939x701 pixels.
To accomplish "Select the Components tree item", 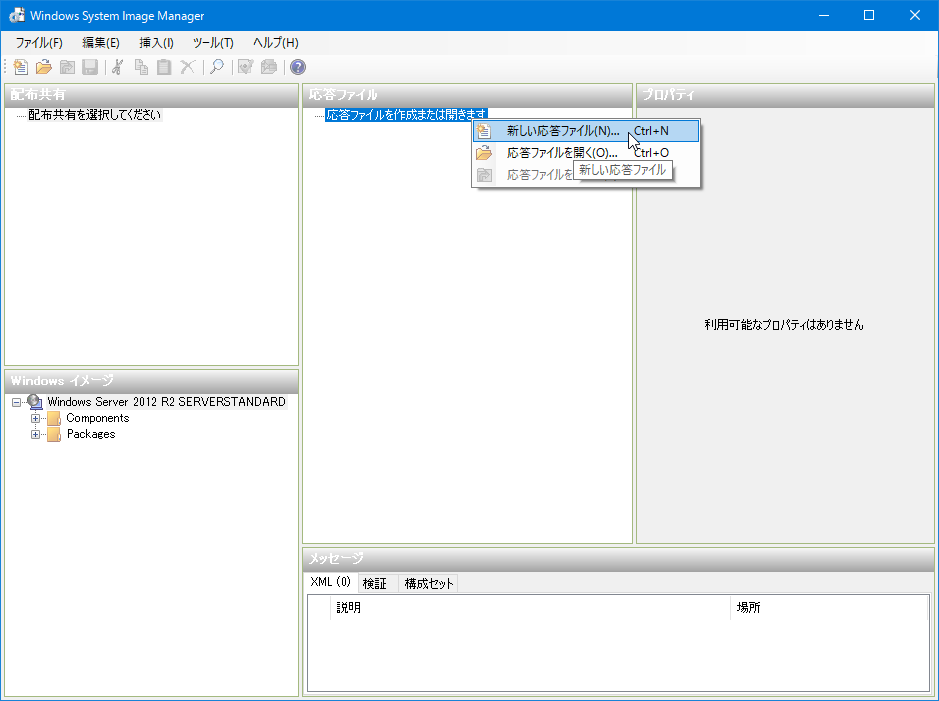I will (98, 418).
